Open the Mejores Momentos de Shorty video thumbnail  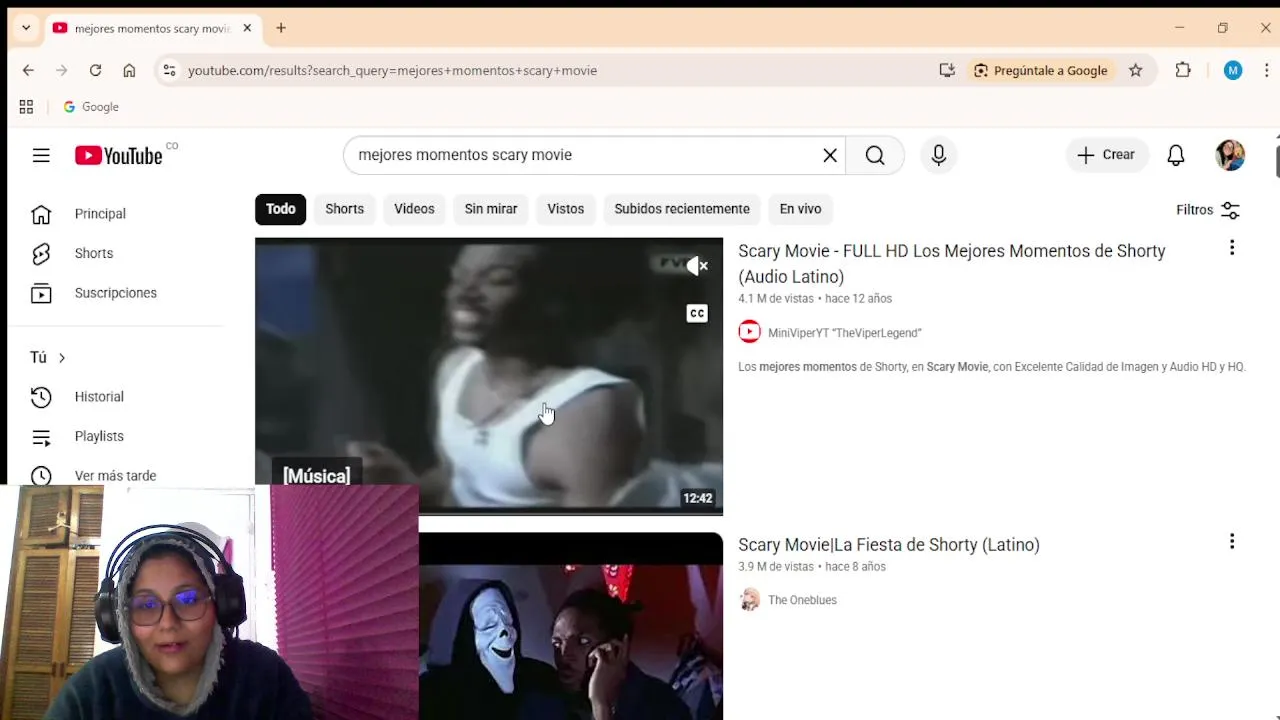click(x=489, y=376)
